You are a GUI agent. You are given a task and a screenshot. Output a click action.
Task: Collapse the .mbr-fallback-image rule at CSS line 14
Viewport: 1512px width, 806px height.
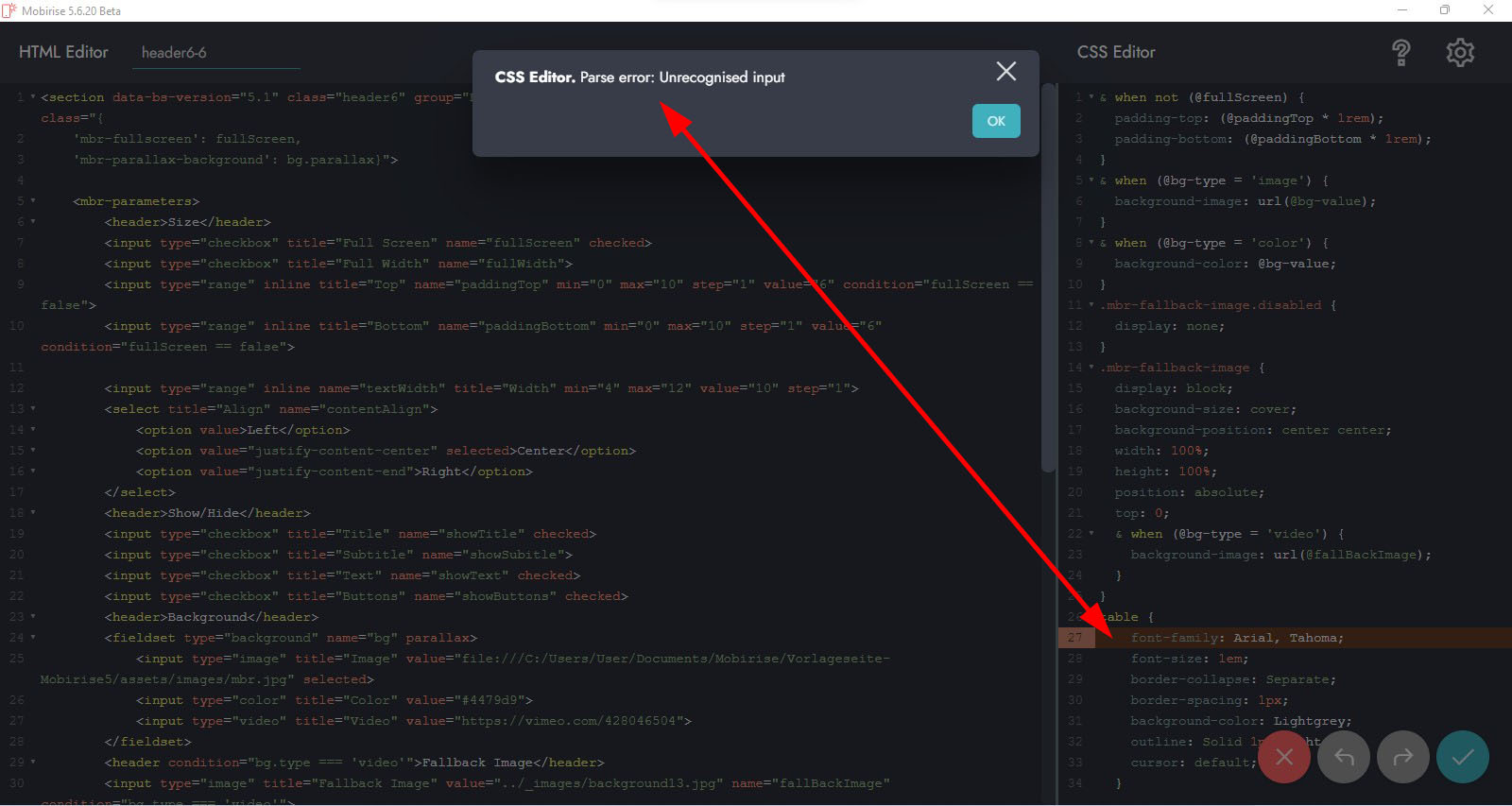tap(1091, 368)
